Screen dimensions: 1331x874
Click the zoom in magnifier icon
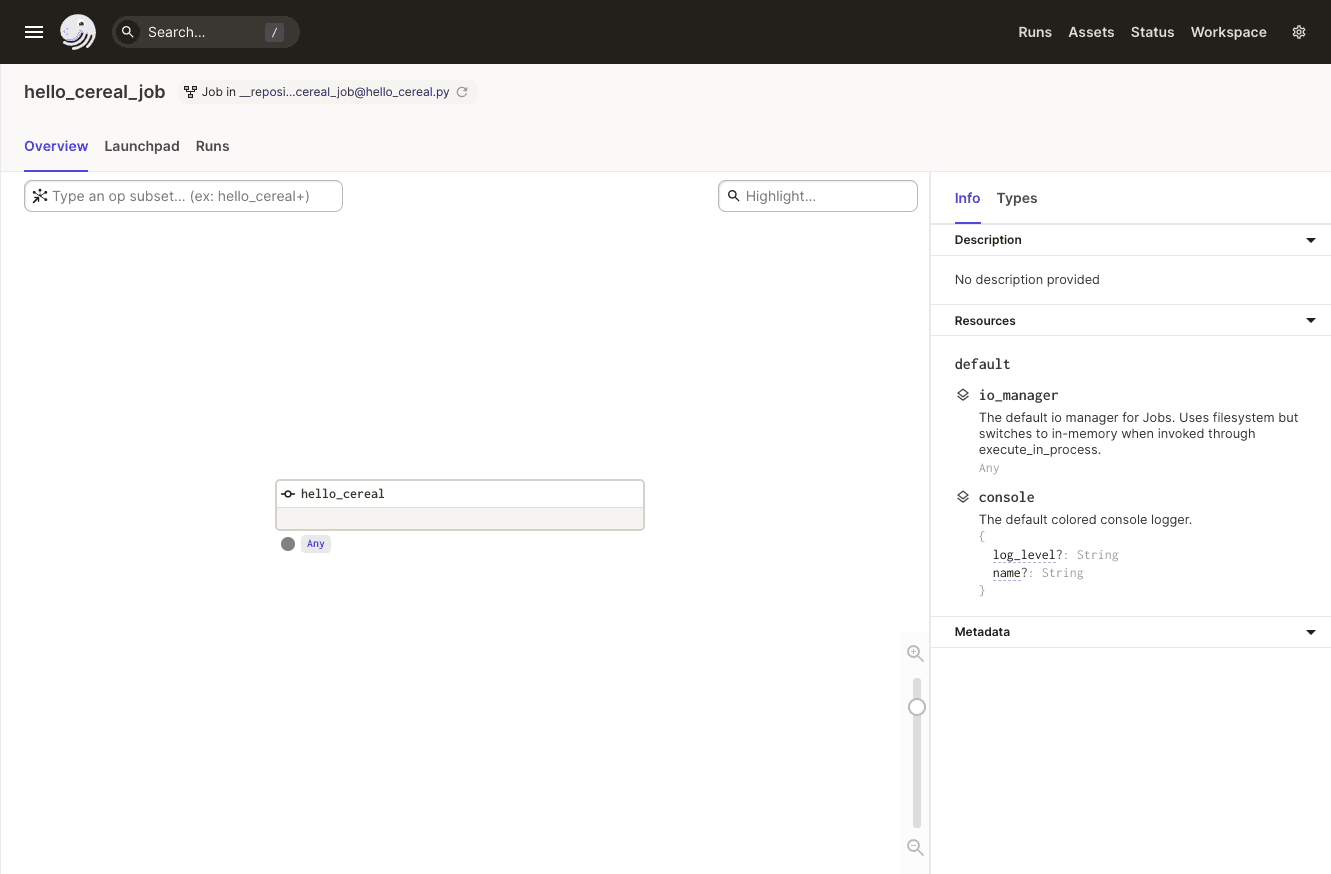915,653
